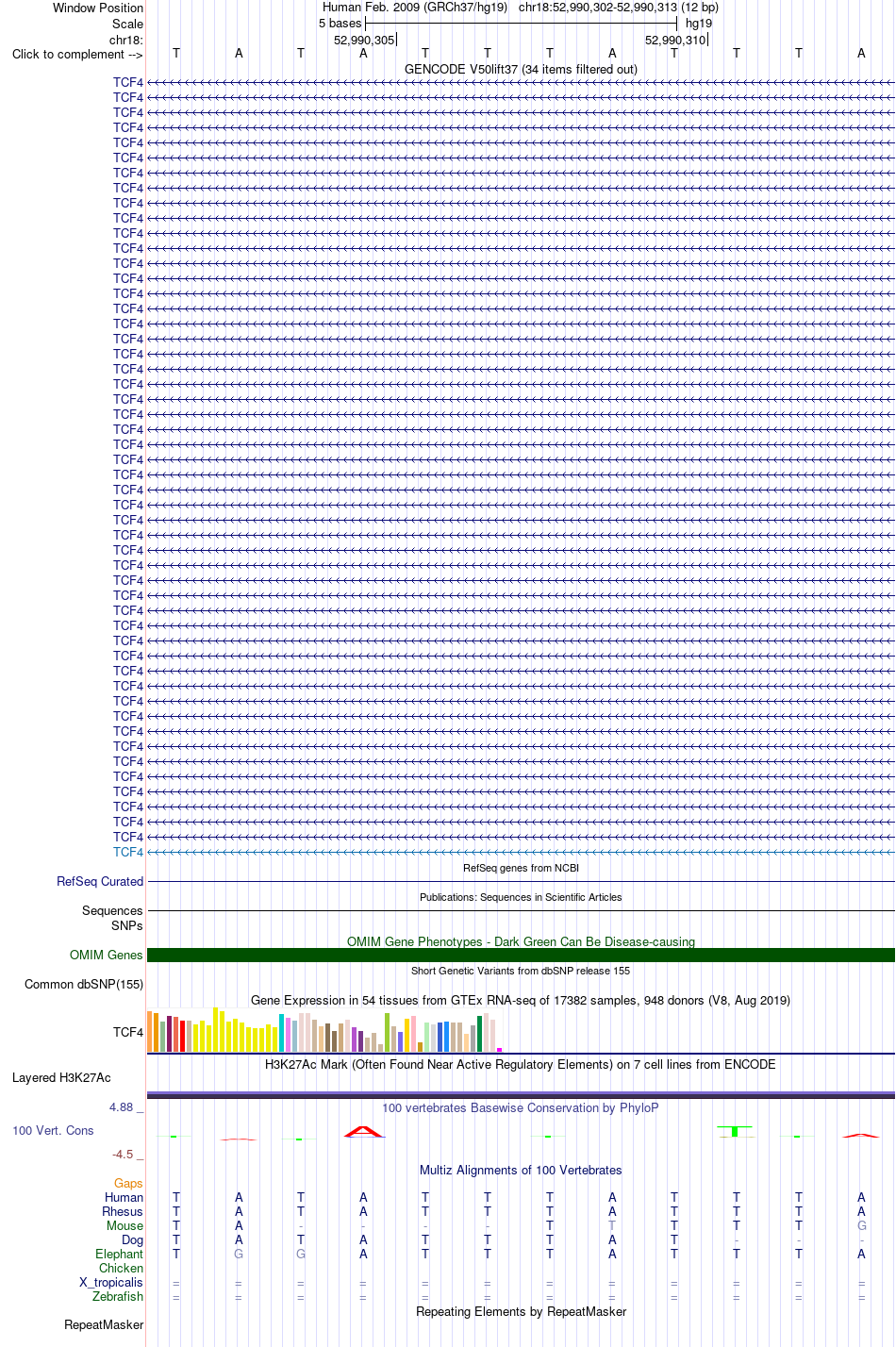
Task: Open GENCODE V50lift37 track title
Action: [x=521, y=69]
